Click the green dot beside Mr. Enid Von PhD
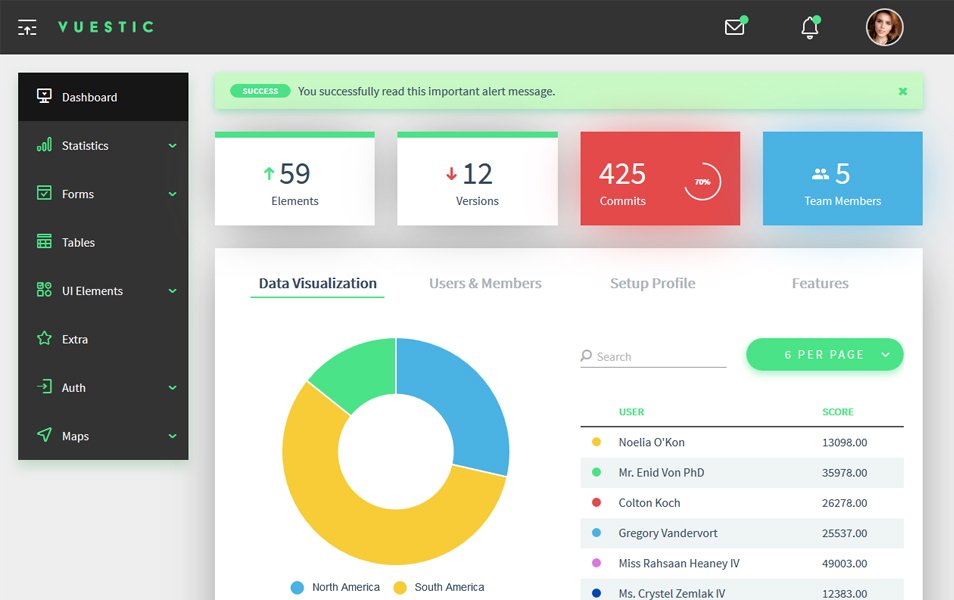This screenshot has height=600, width=954. point(596,472)
